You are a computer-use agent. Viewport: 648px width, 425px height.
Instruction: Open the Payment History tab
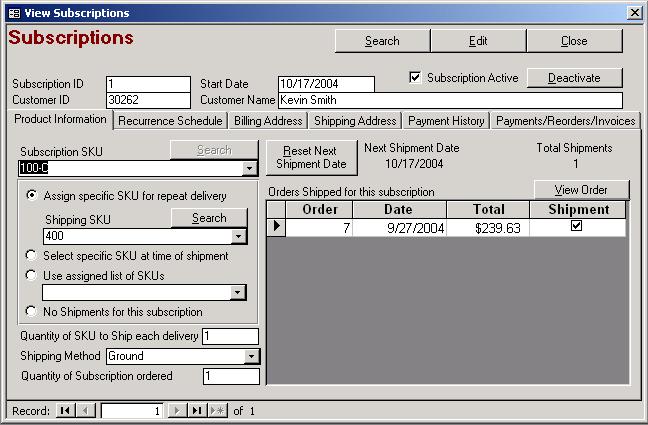coord(448,121)
